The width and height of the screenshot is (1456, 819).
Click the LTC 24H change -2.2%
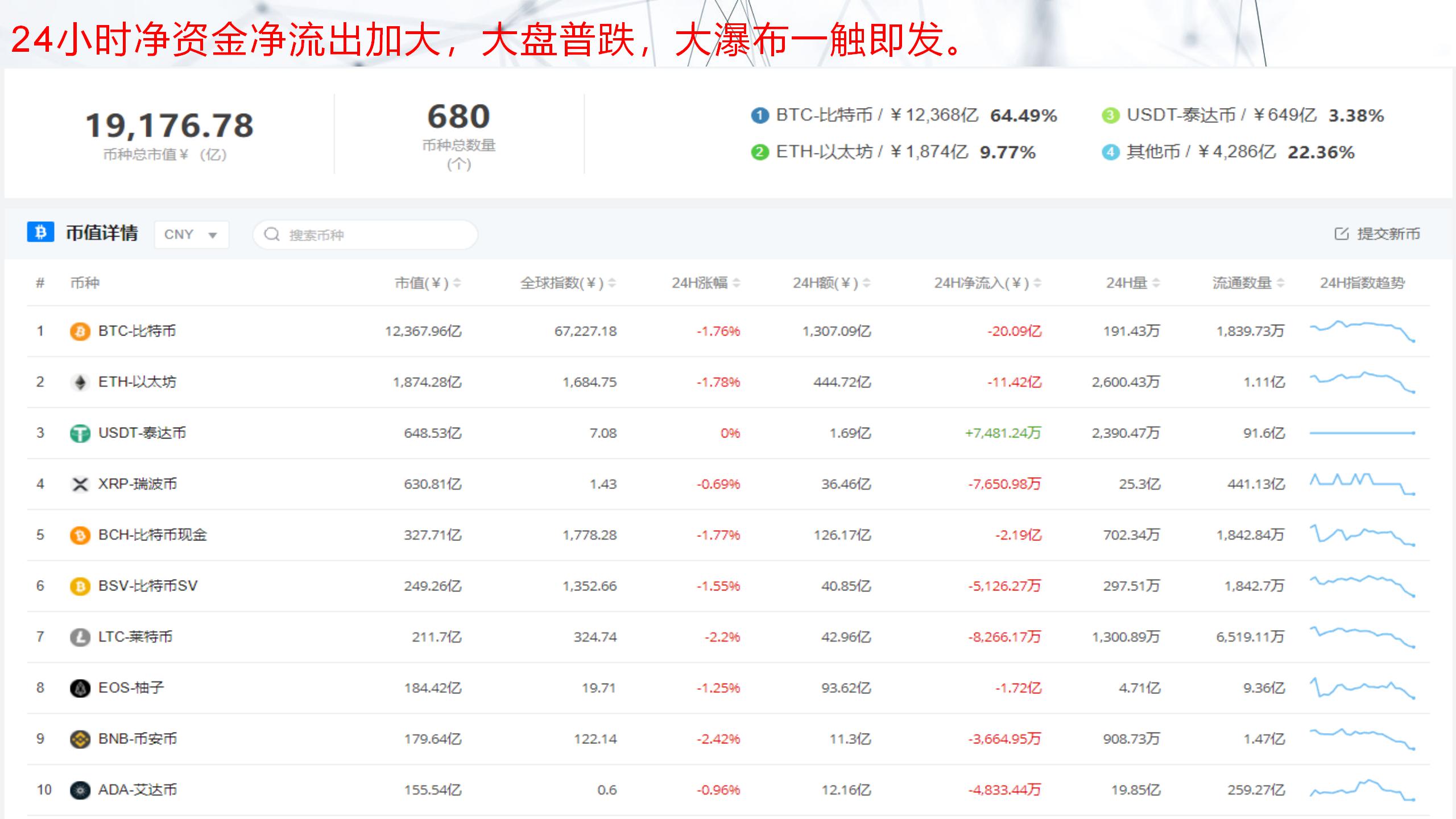click(722, 636)
